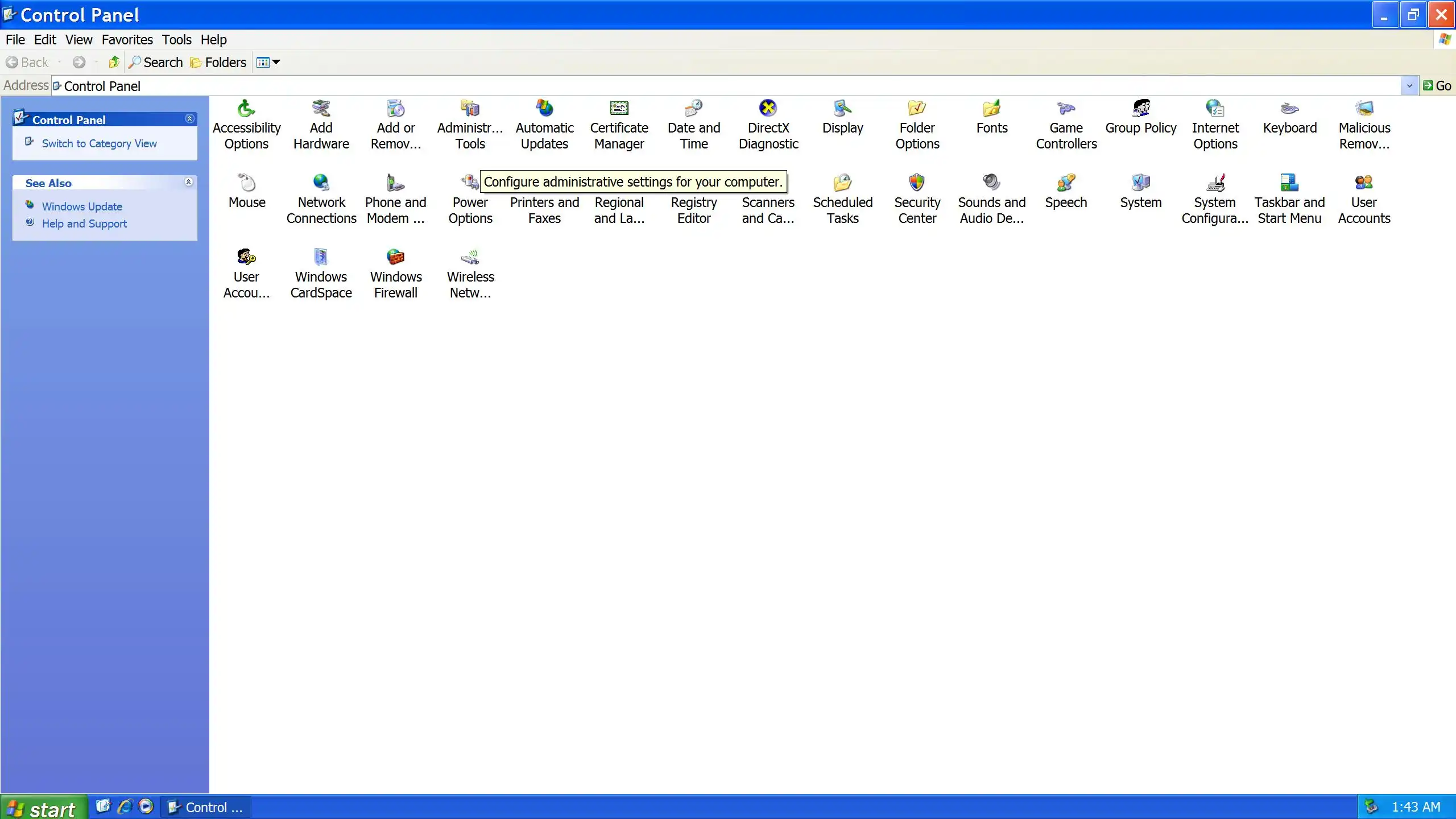Open the Tools menu

click(x=176, y=40)
